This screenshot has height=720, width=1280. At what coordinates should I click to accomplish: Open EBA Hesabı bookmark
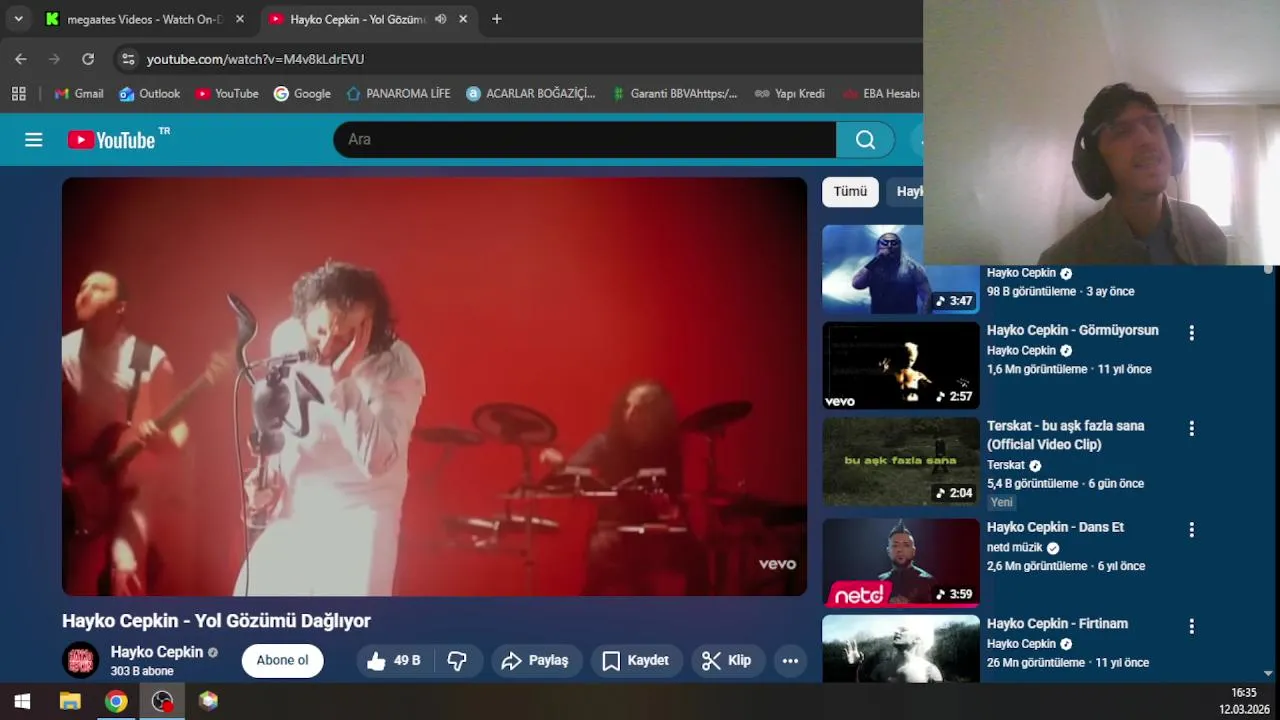pyautogui.click(x=881, y=93)
